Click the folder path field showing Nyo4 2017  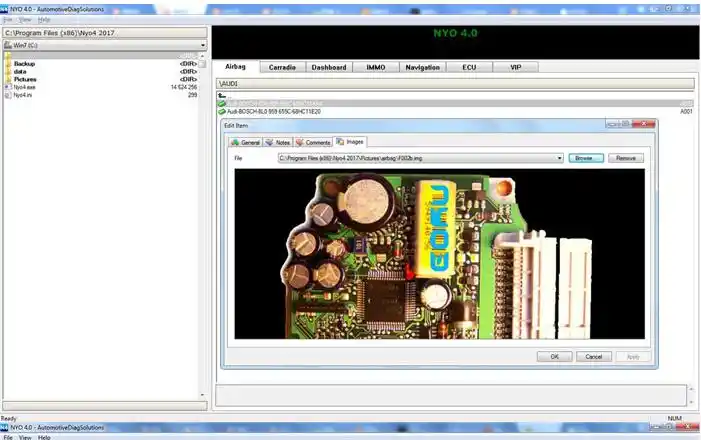(x=105, y=33)
